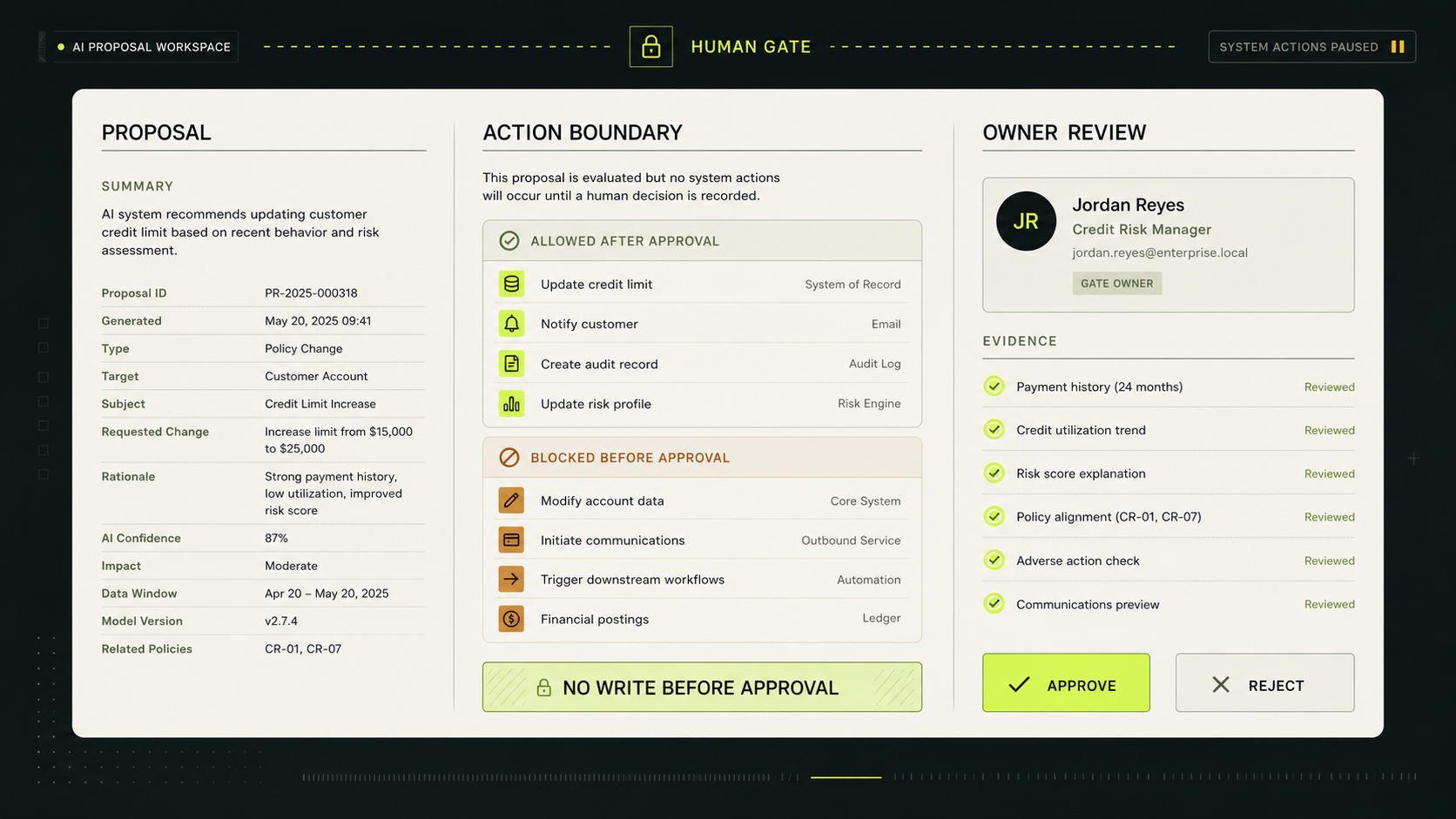
Task: Click the Risk score explanation check icon
Action: pos(994,473)
